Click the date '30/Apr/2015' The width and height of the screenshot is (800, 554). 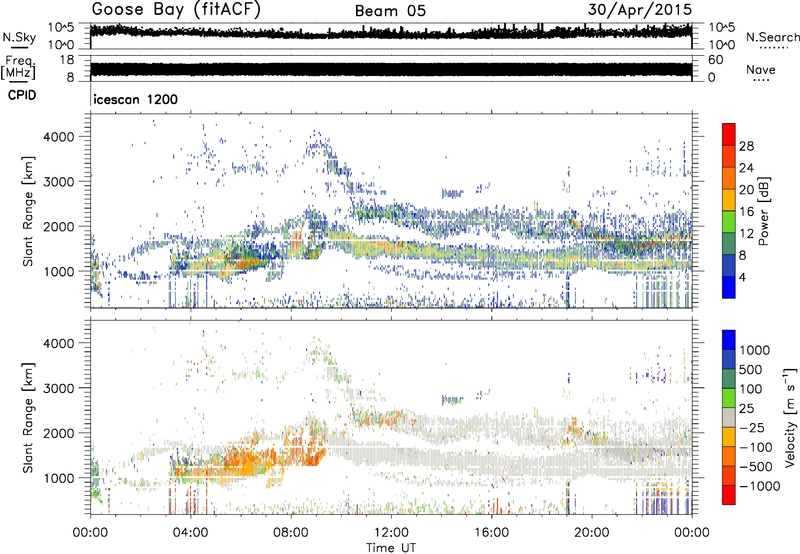pyautogui.click(x=640, y=10)
